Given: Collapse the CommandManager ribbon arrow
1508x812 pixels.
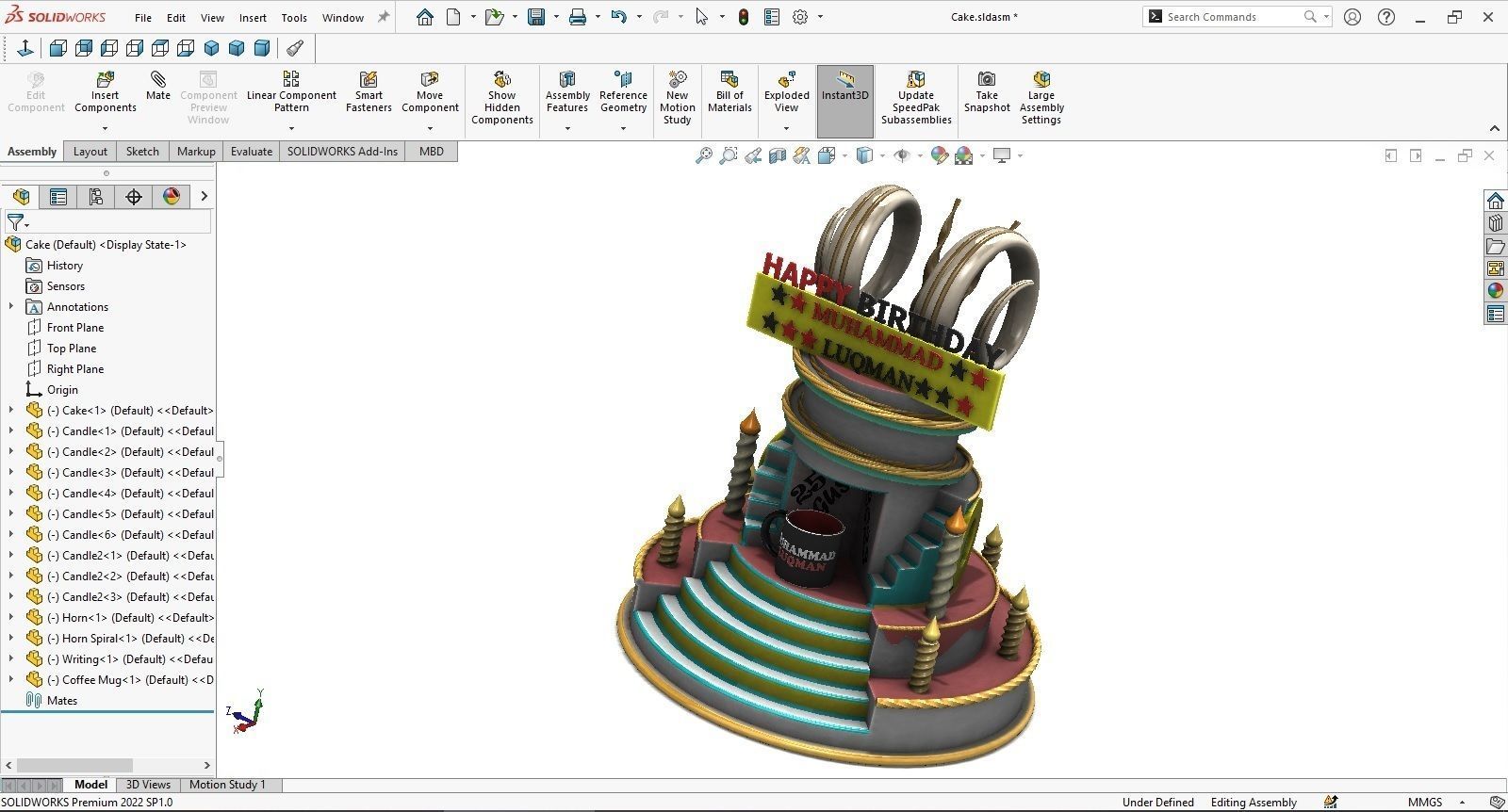Looking at the screenshot, I should (x=1495, y=128).
